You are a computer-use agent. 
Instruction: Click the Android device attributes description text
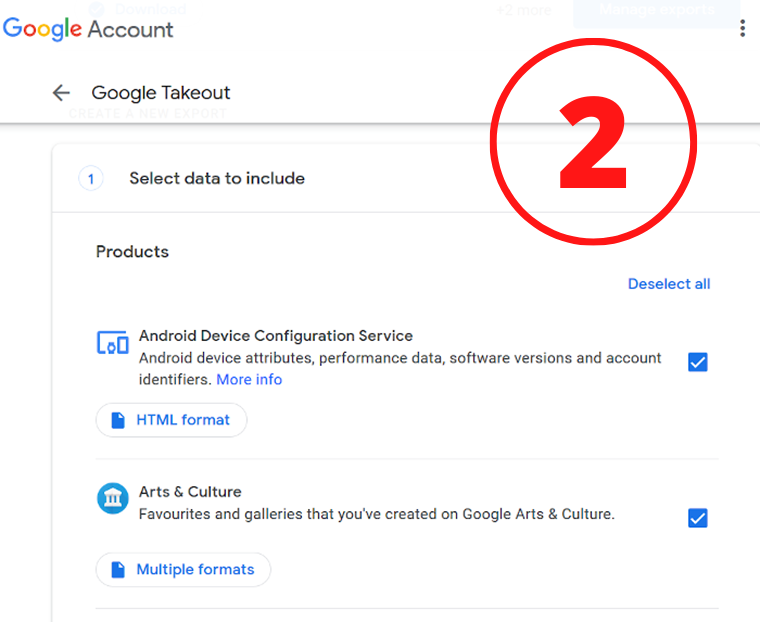(400, 368)
